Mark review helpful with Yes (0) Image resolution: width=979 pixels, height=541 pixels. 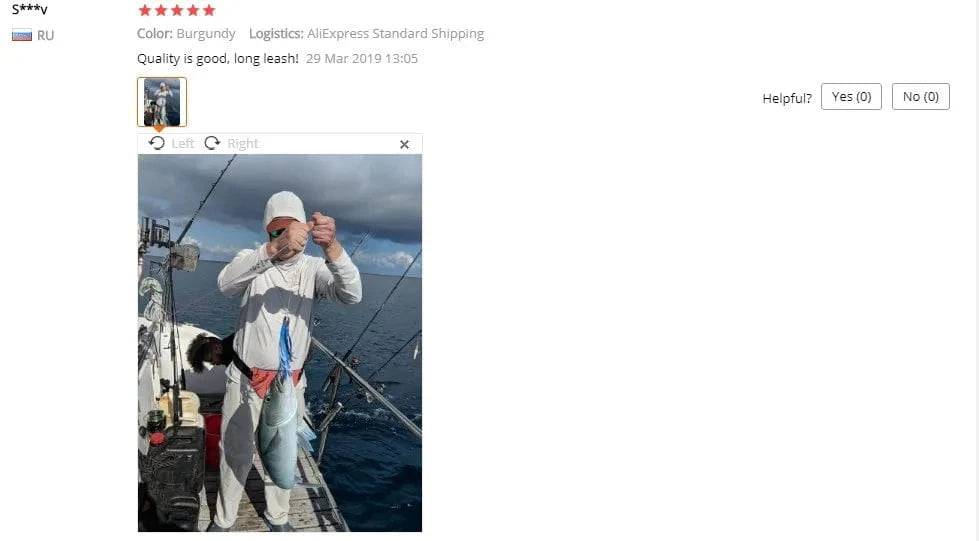tap(851, 96)
